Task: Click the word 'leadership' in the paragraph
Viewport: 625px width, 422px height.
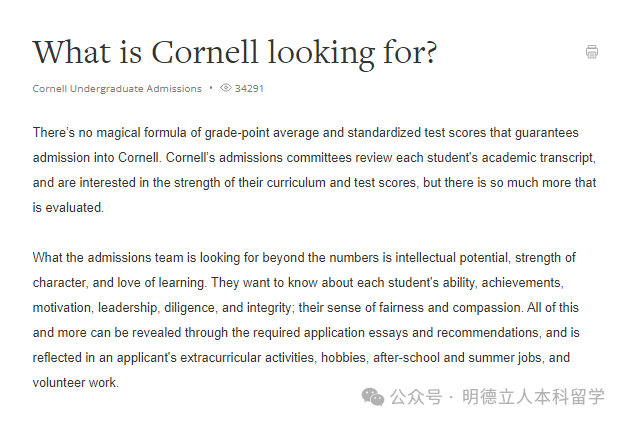Action: click(x=128, y=308)
